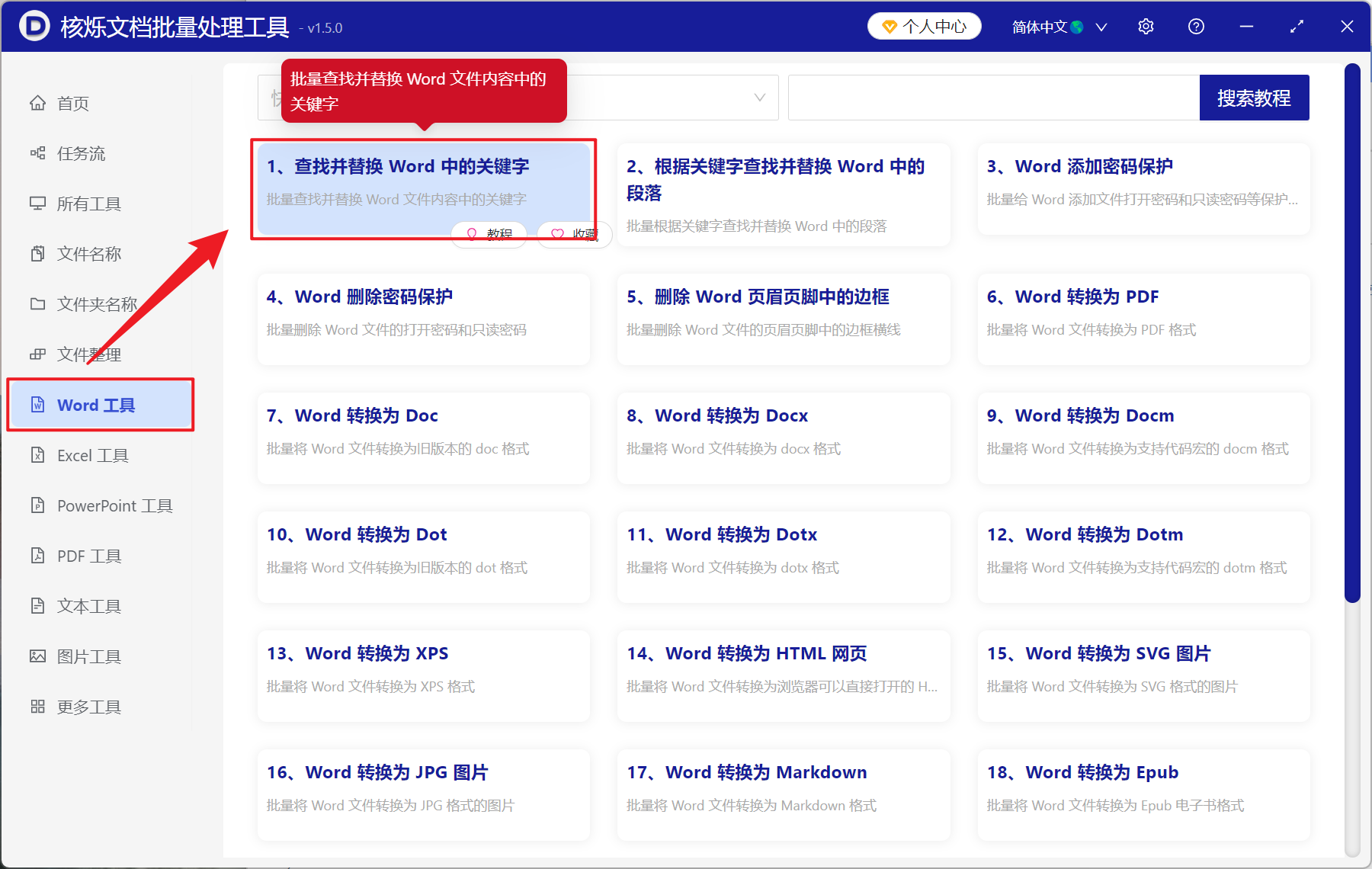1372x869 pixels.
Task: Open the 图片工具 image tools section
Action: click(x=84, y=656)
